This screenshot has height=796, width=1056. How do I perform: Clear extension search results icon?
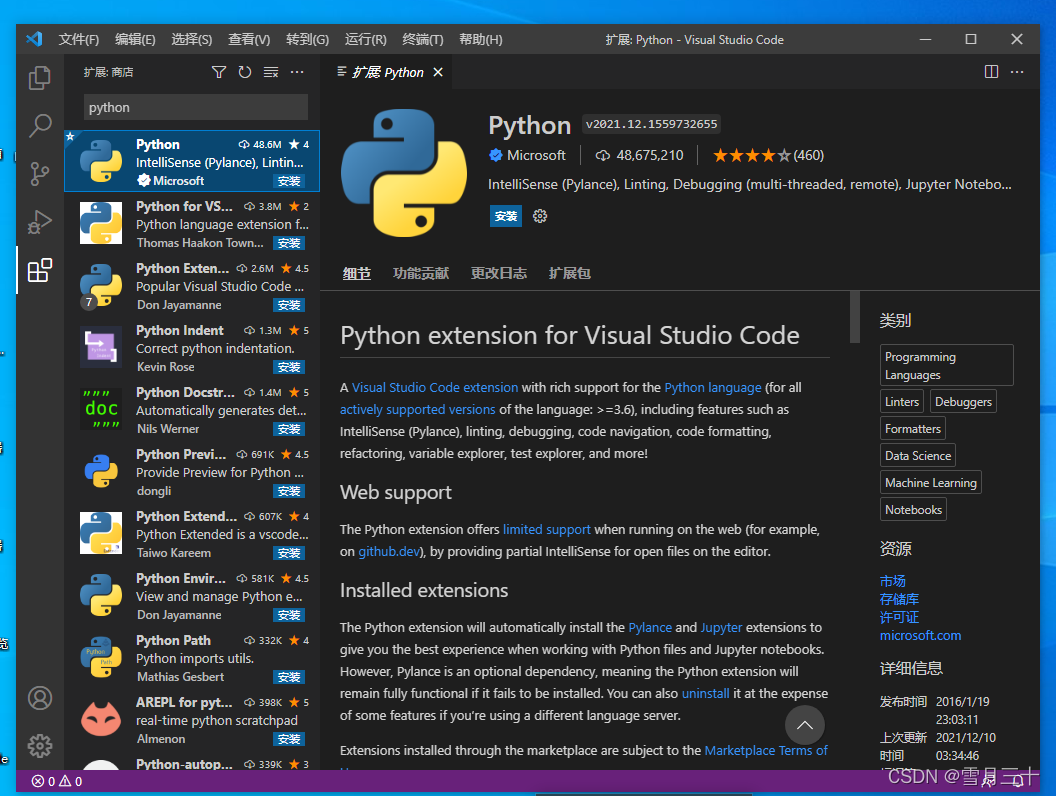[x=271, y=72]
